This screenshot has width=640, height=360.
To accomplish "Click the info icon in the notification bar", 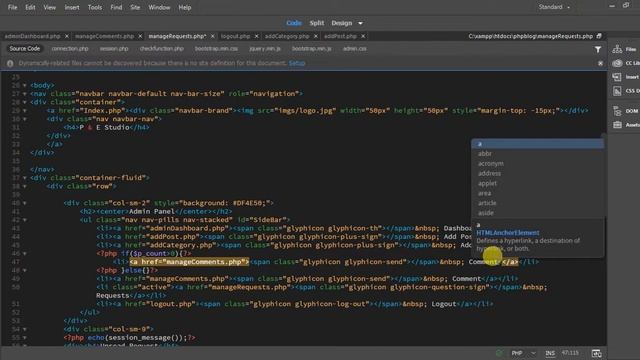I will pos(10,63).
